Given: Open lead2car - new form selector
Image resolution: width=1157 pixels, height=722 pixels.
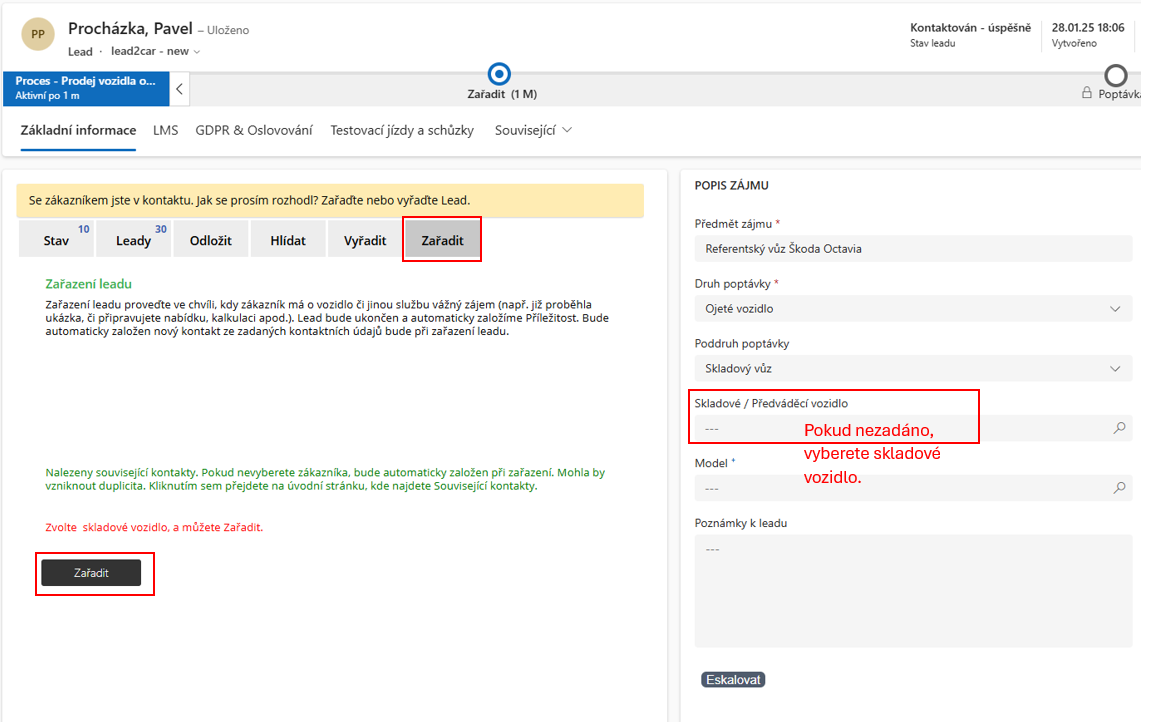Looking at the screenshot, I should pos(156,52).
